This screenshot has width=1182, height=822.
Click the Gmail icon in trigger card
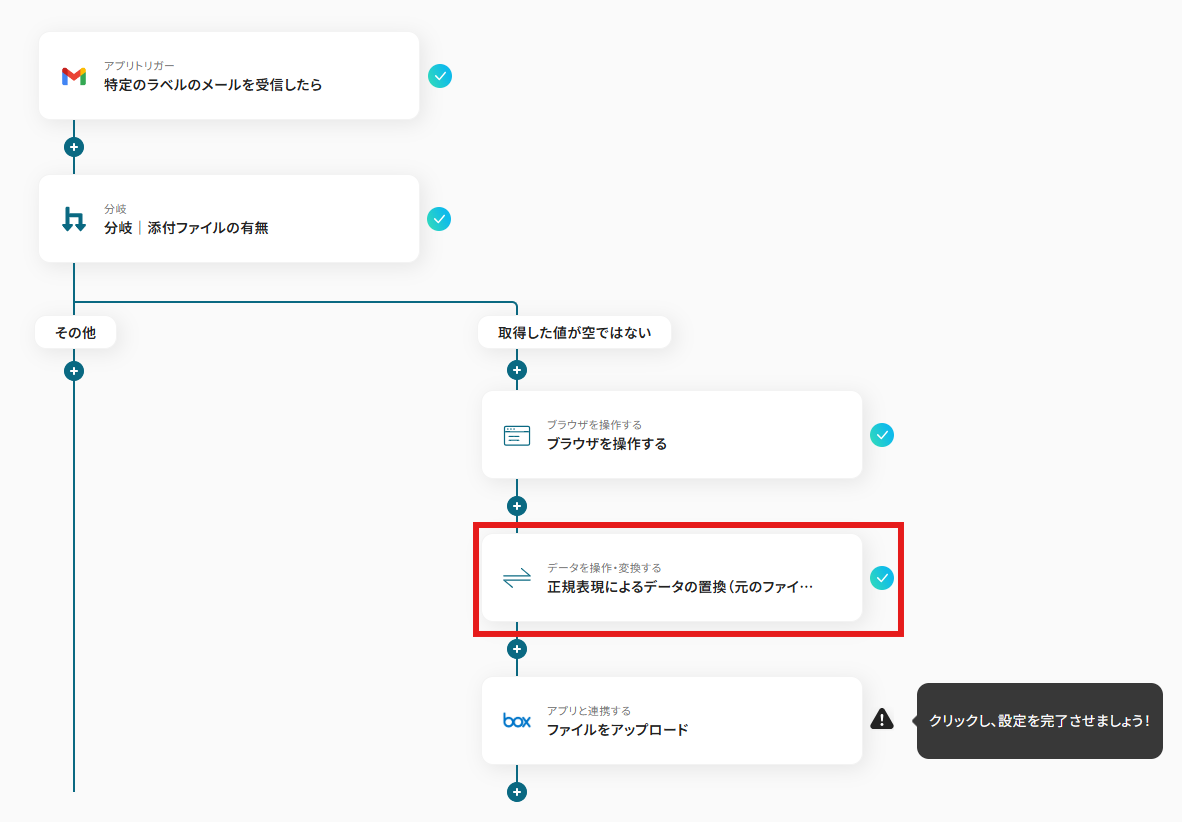[x=74, y=76]
